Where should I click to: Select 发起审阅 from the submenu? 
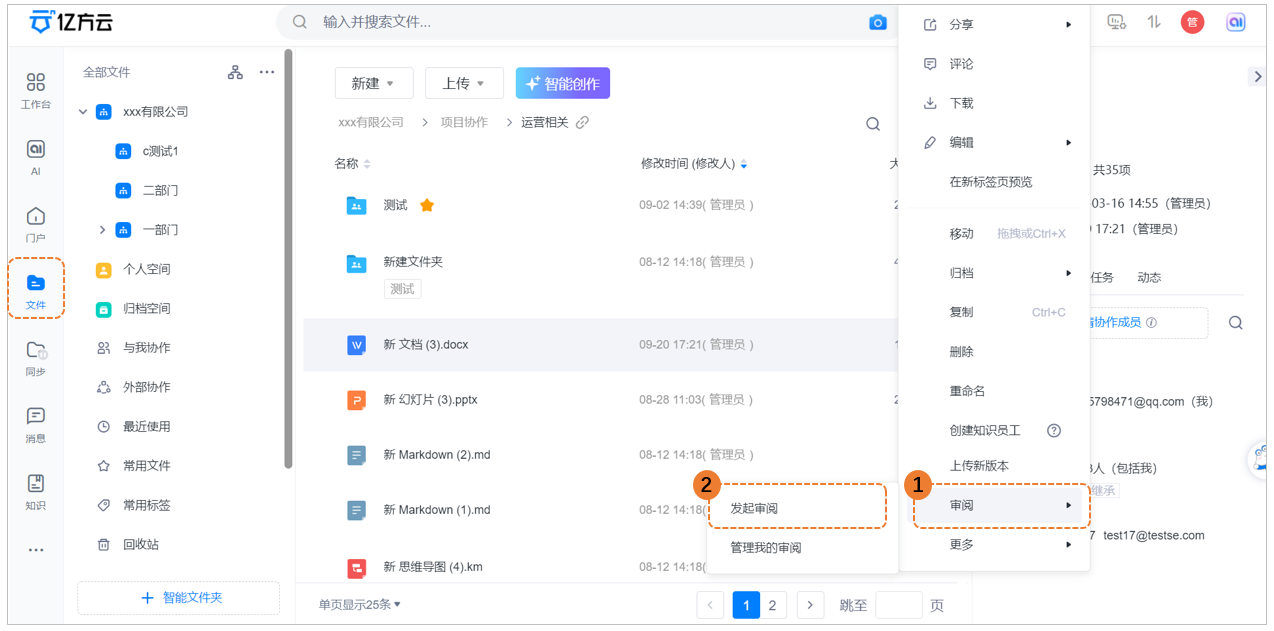(x=754, y=508)
